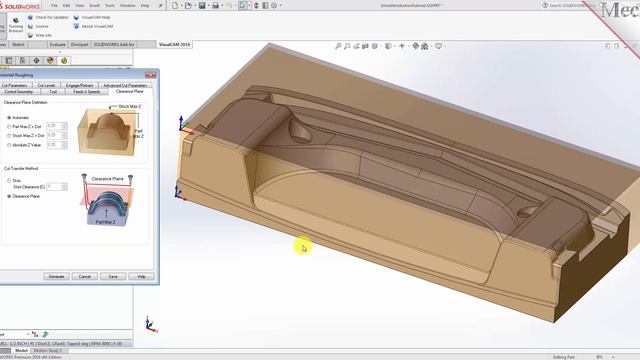Click Cancel in roughing dialog
Image resolution: width=640 pixels, height=360 pixels.
pos(84,276)
